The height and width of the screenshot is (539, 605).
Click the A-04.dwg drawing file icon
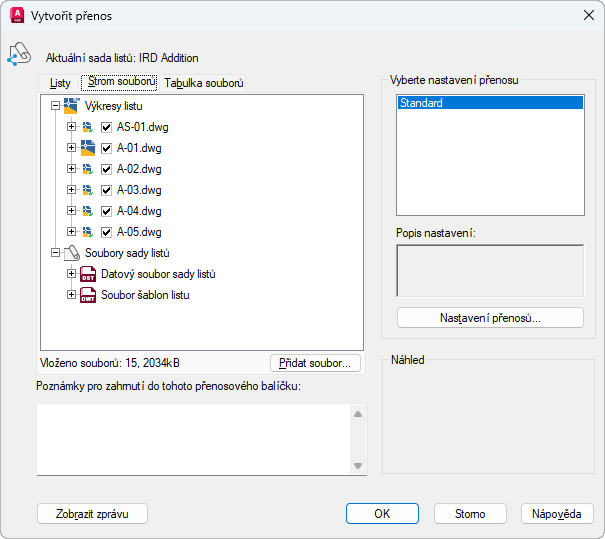[88, 211]
